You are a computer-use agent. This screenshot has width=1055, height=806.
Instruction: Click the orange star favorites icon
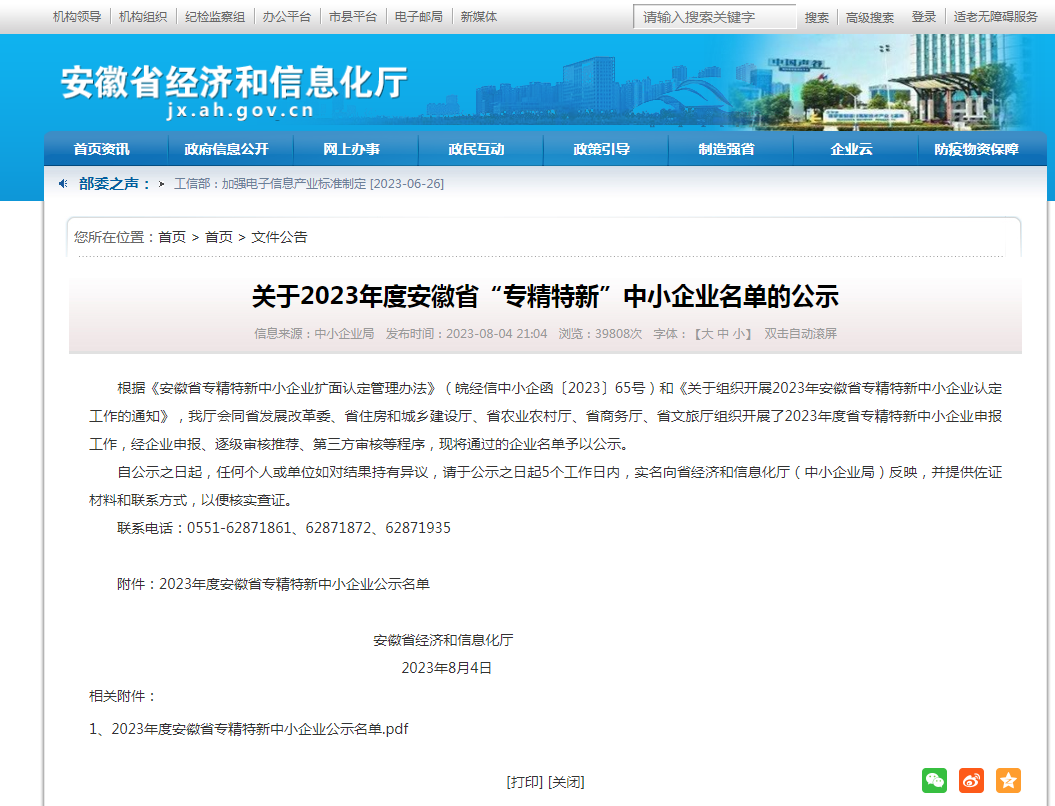(x=1008, y=780)
